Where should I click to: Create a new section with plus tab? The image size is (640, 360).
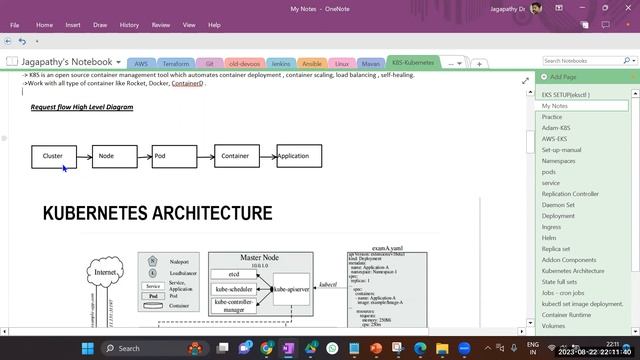click(479, 64)
